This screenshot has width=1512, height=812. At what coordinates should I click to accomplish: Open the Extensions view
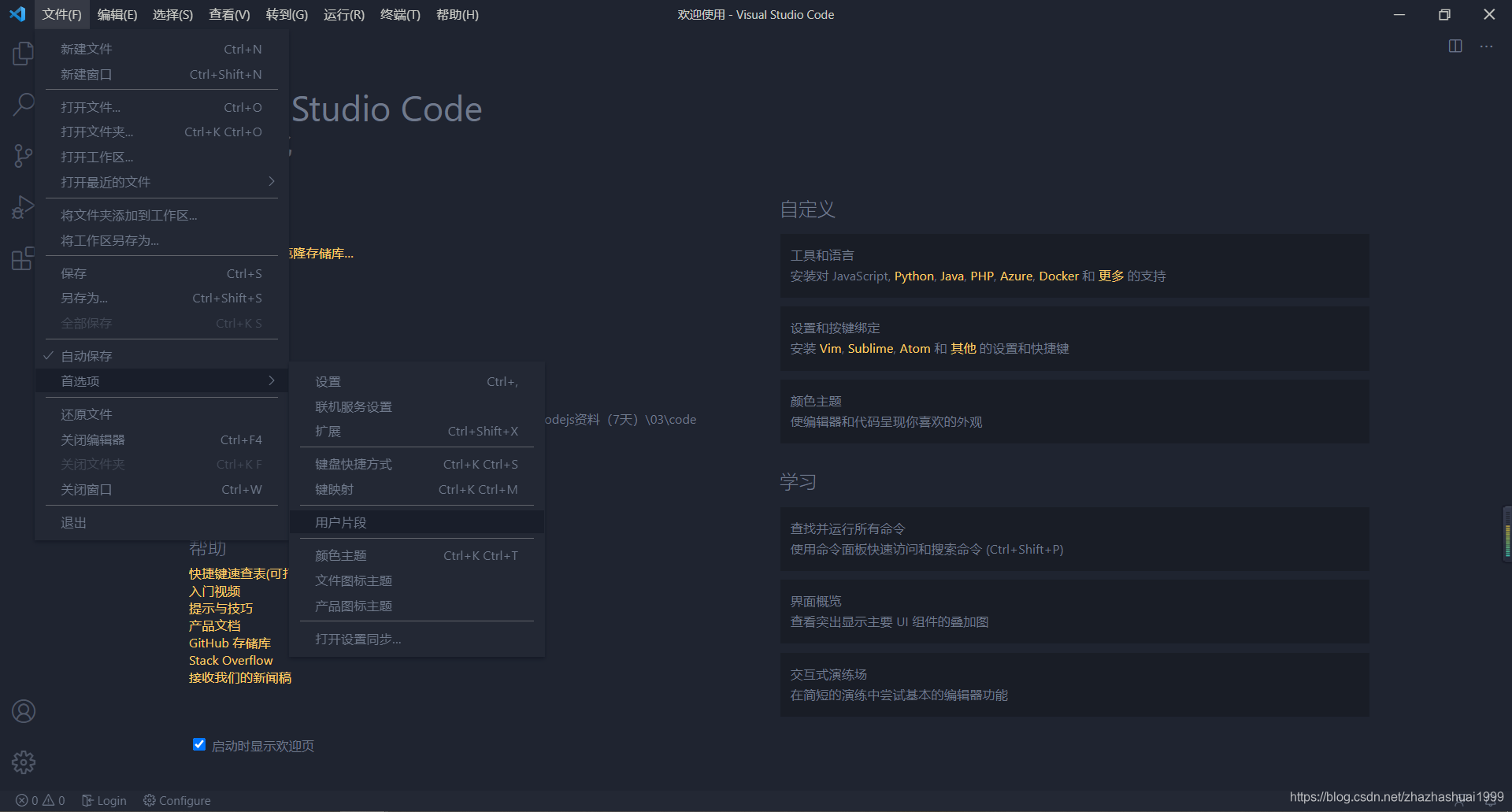pyautogui.click(x=23, y=258)
